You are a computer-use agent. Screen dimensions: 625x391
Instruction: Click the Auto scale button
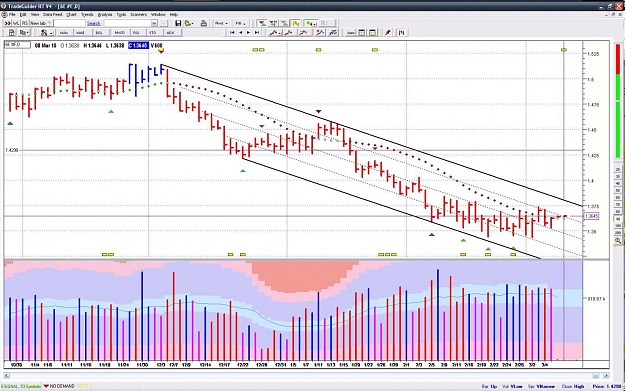point(351,33)
